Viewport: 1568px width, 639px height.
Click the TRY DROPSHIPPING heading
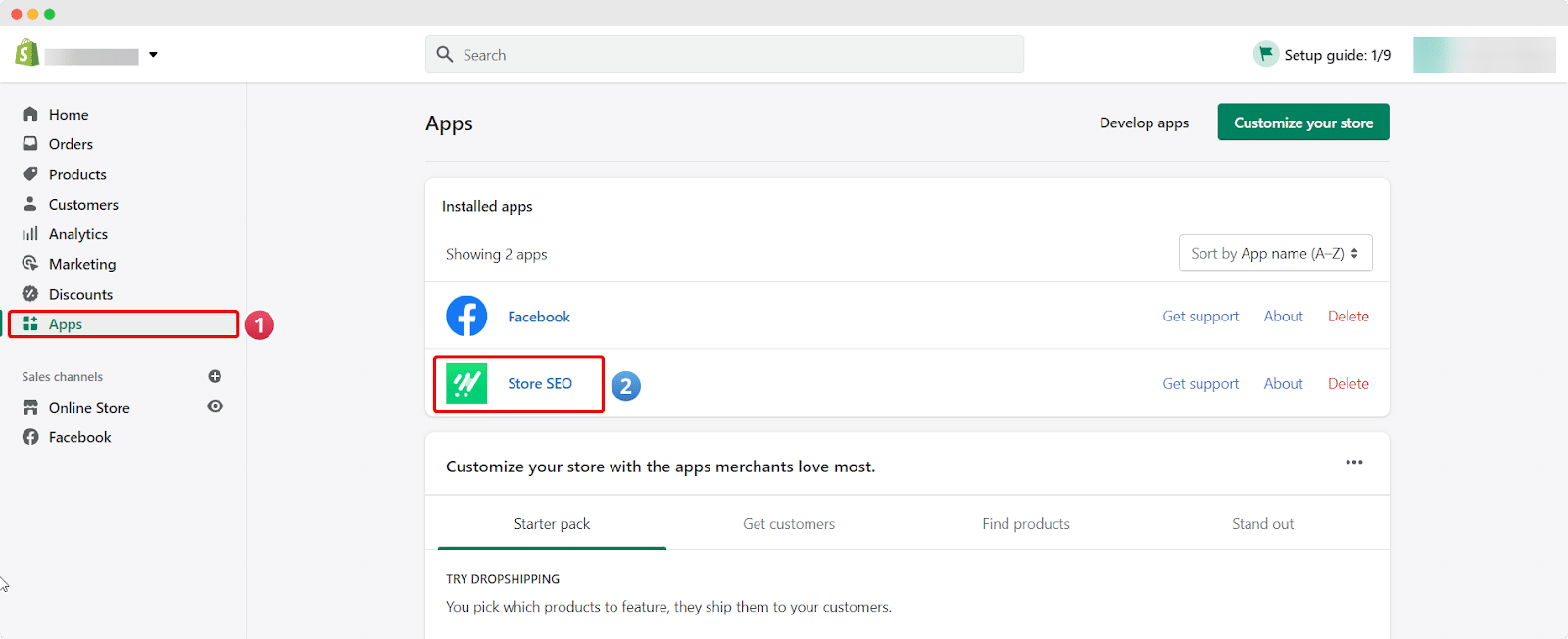pyautogui.click(x=503, y=579)
